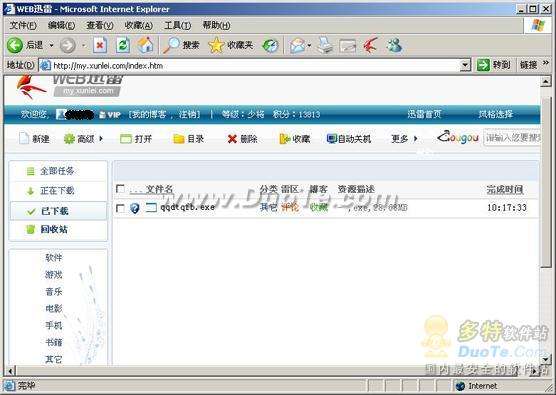Select 已下载 in the sidebar
The height and width of the screenshot is (395, 556).
(58, 211)
